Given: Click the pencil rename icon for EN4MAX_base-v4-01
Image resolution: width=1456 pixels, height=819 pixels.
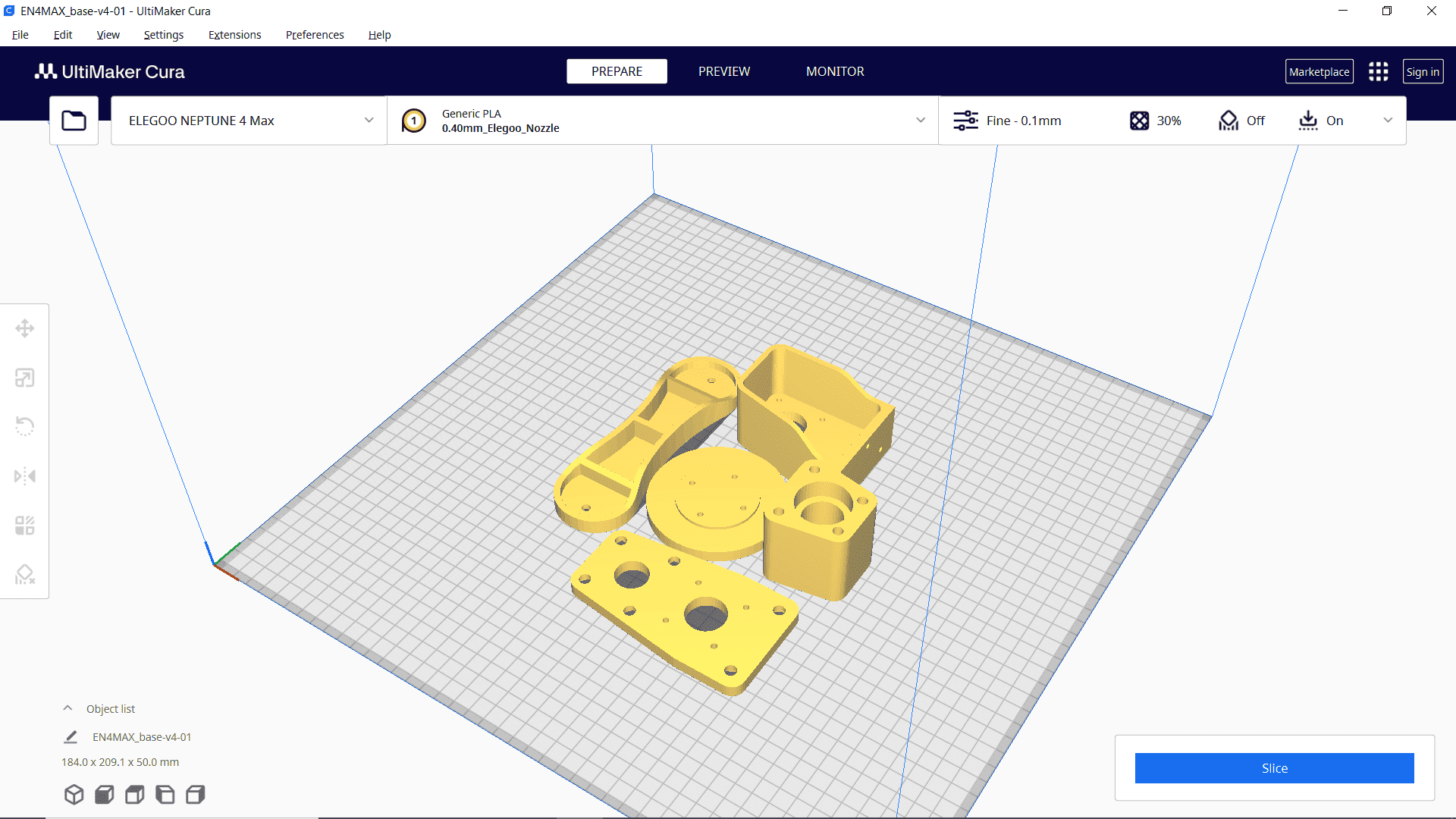Looking at the screenshot, I should (x=71, y=737).
